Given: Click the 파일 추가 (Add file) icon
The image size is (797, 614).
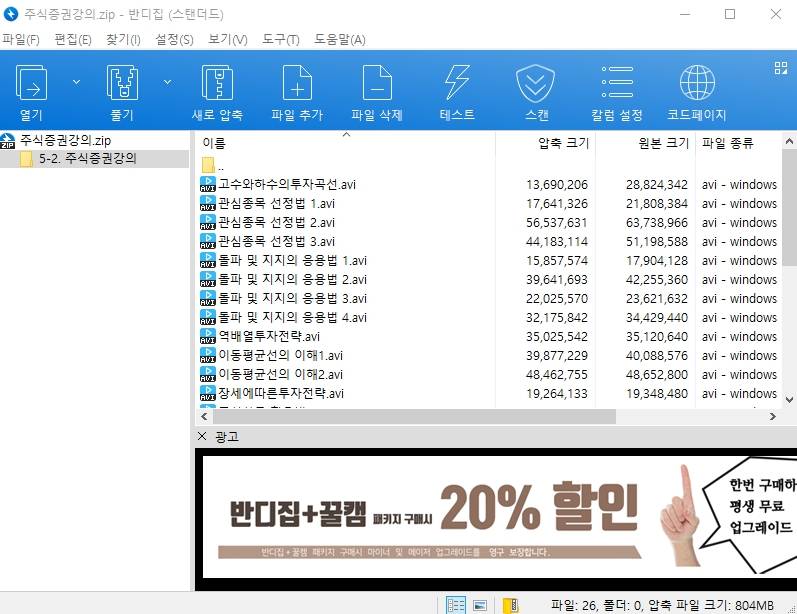Looking at the screenshot, I should click(297, 83).
